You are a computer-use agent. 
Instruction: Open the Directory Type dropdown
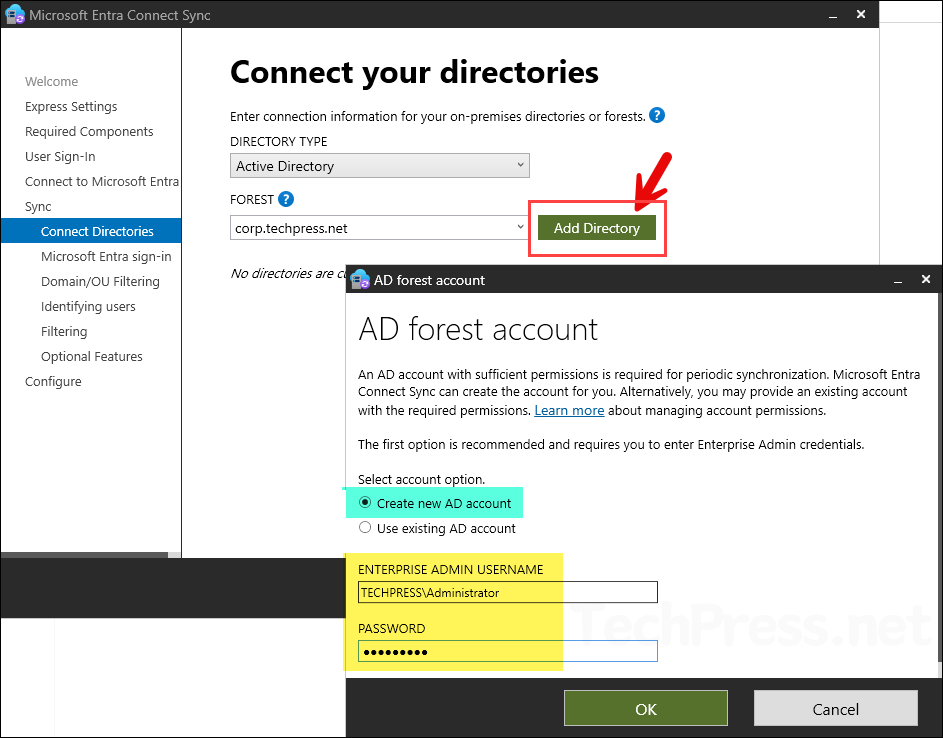click(x=379, y=165)
